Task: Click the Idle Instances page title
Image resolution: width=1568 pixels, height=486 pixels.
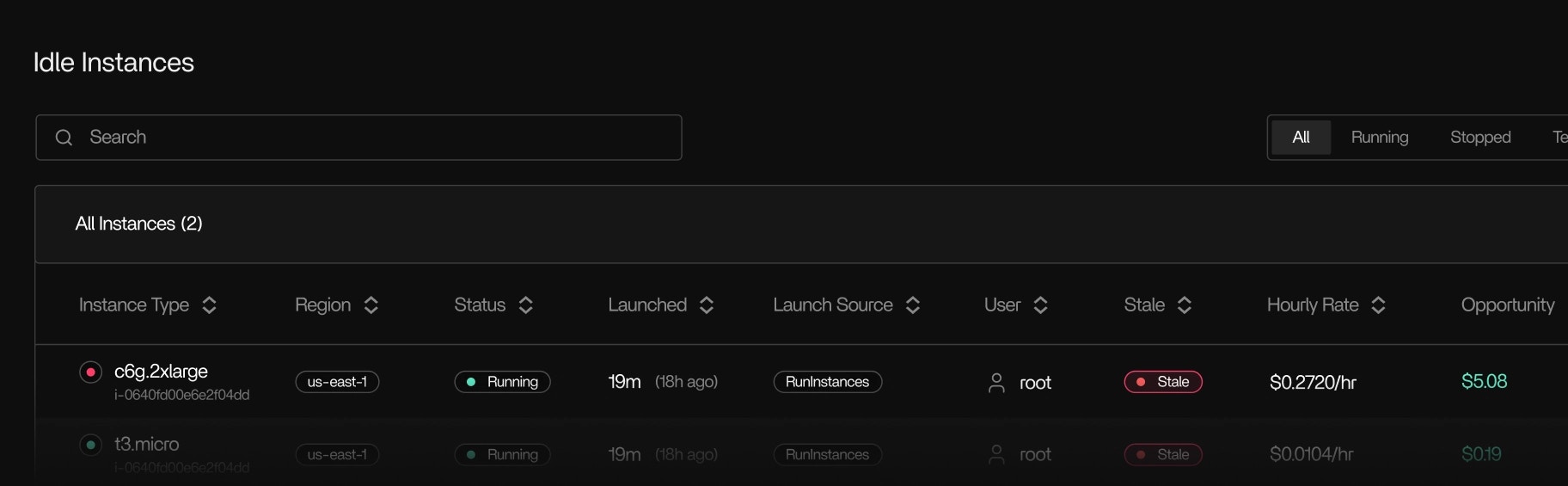Action: click(113, 63)
